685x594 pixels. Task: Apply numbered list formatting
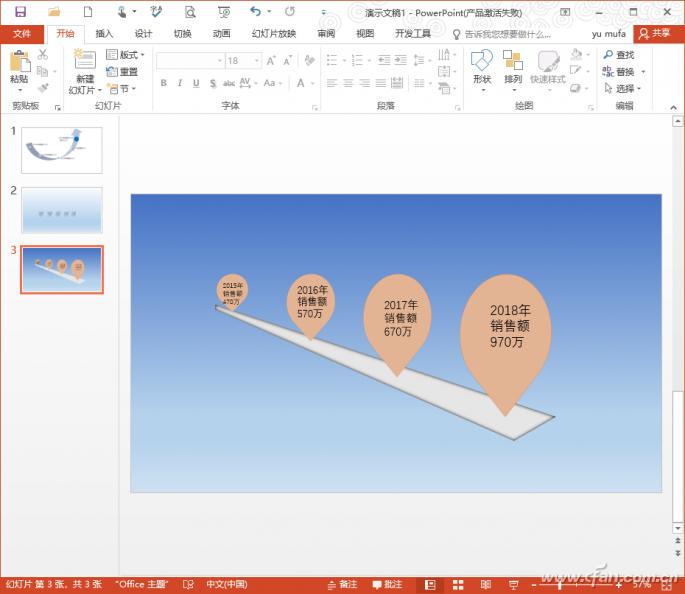pyautogui.click(x=357, y=60)
